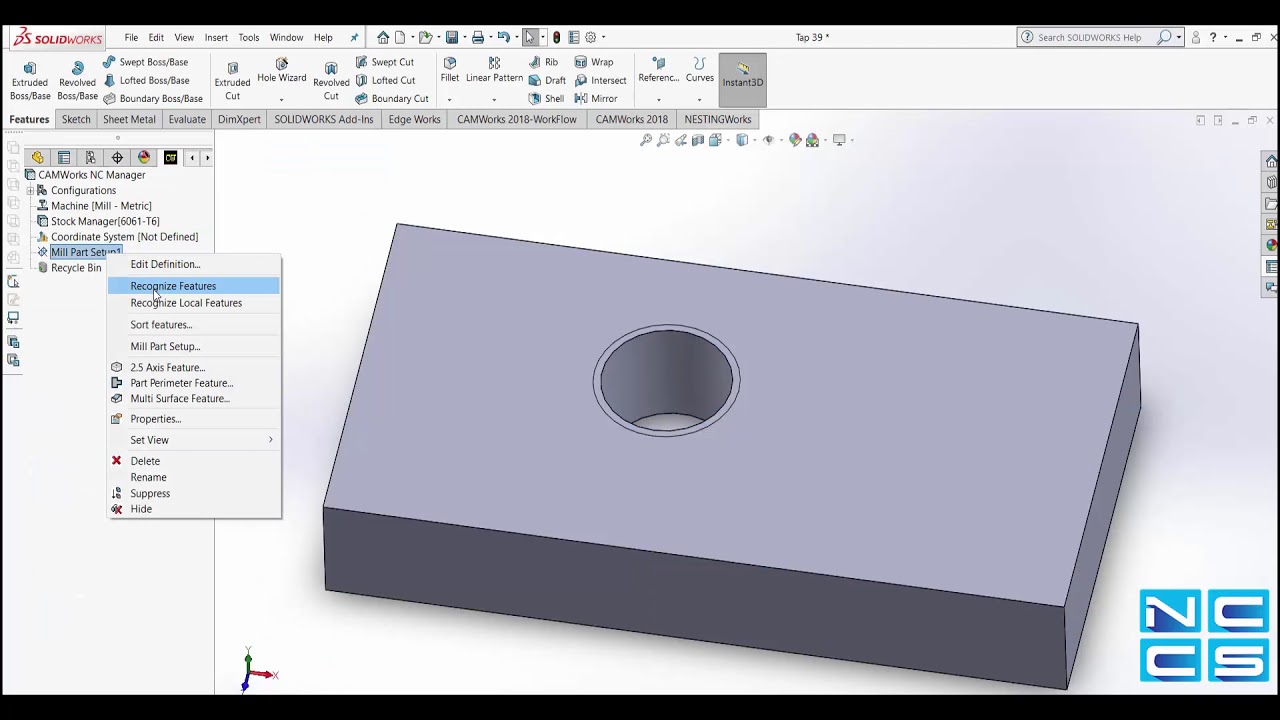Open the ConfigurationManager tab icon
The height and width of the screenshot is (720, 1280).
point(90,158)
